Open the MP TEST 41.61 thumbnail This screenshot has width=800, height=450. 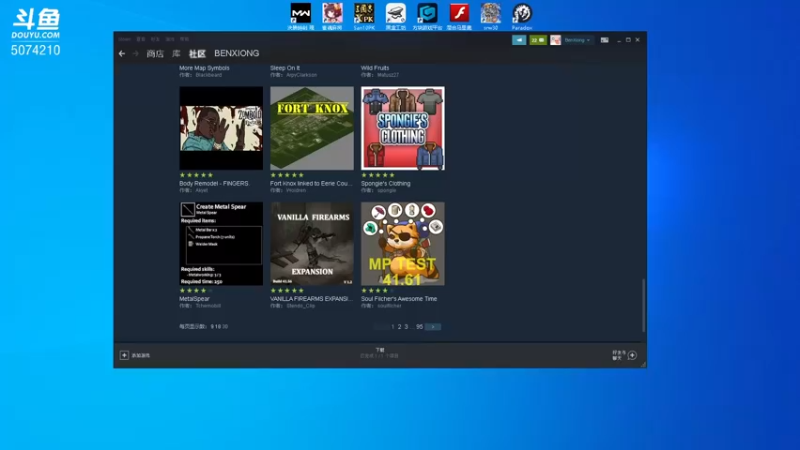pyautogui.click(x=403, y=243)
